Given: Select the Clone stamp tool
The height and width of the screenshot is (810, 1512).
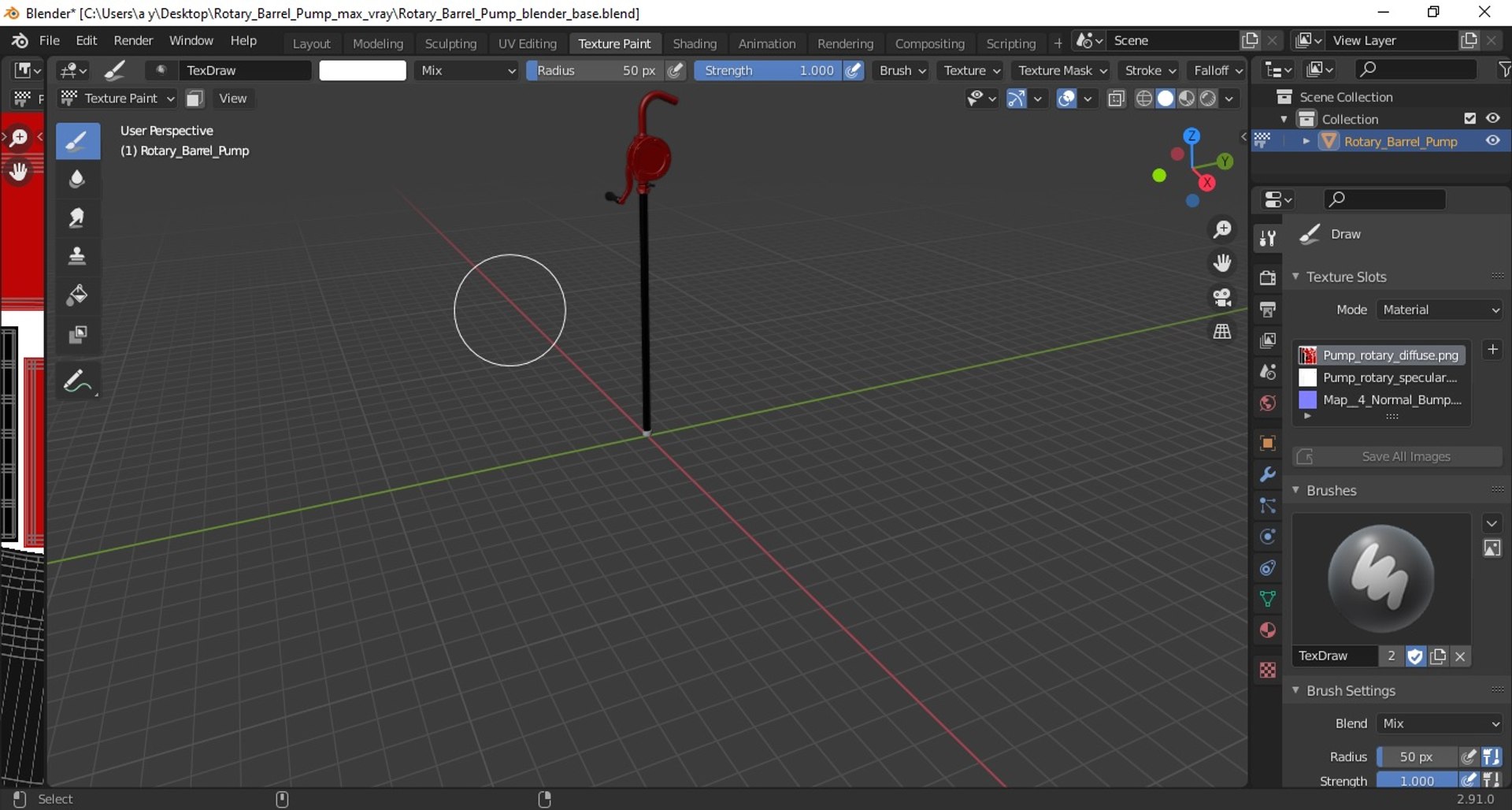Looking at the screenshot, I should point(77,257).
